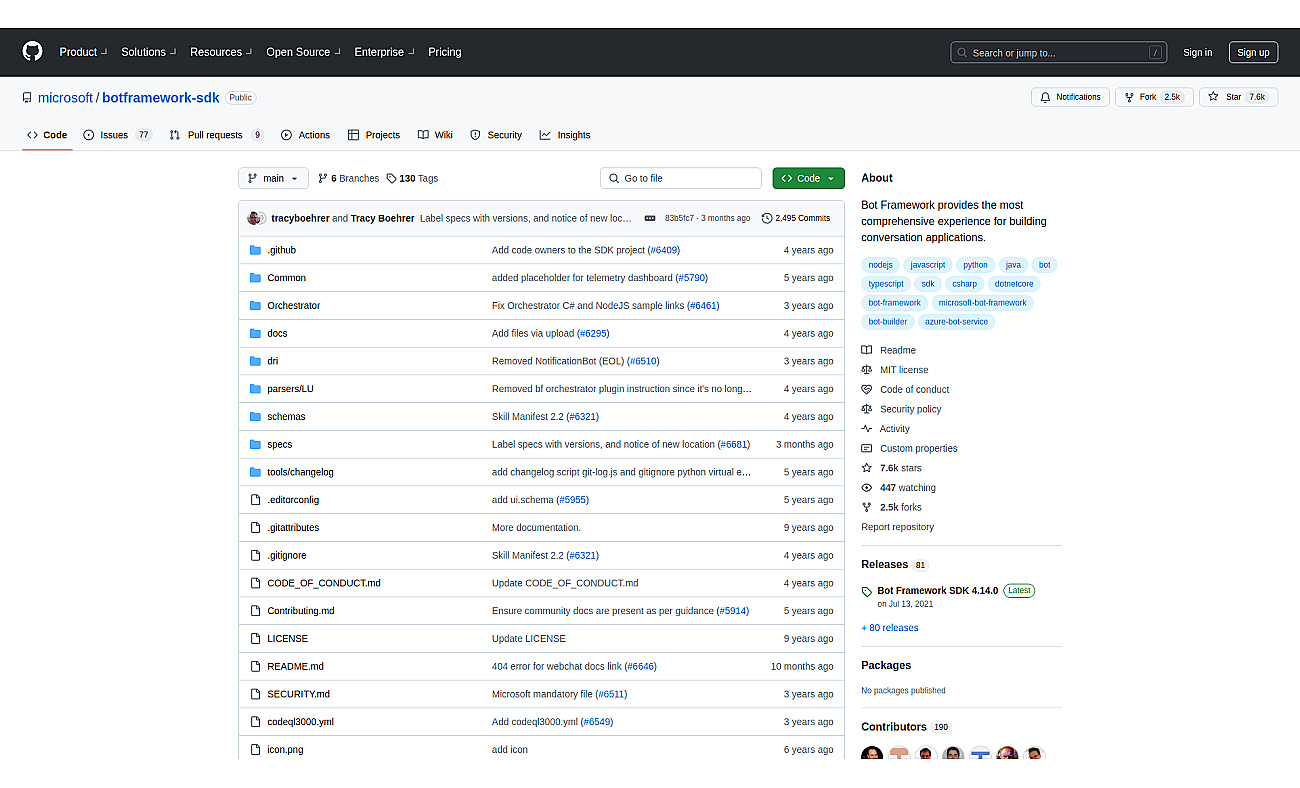1300x788 pixels.
Task: Click the Sign in link
Action: [x=1197, y=52]
